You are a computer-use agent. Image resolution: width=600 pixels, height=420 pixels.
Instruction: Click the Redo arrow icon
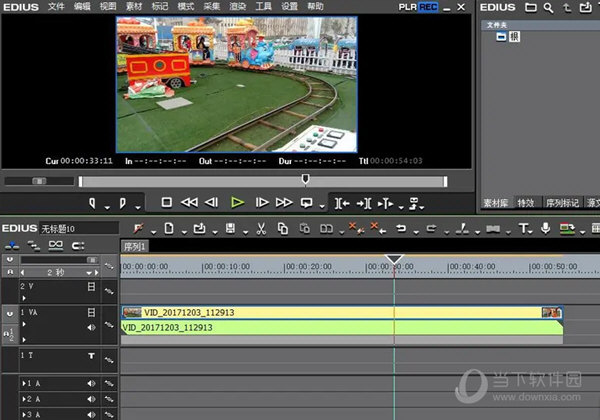click(x=432, y=228)
